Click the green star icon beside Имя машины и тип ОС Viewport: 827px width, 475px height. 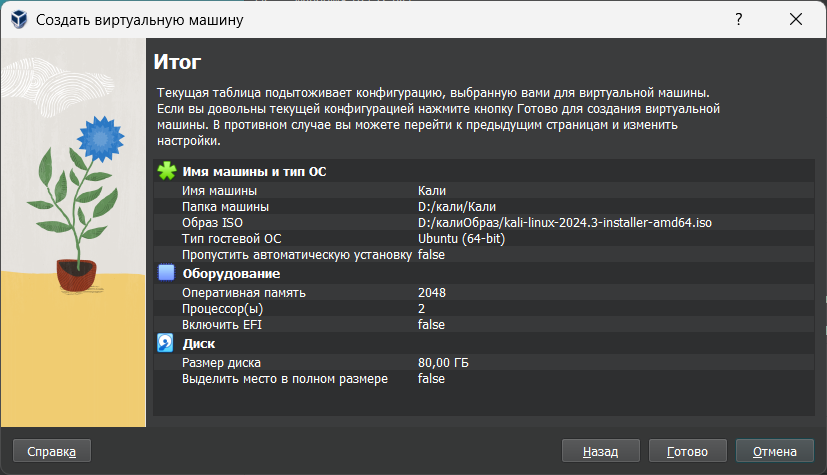coord(167,171)
